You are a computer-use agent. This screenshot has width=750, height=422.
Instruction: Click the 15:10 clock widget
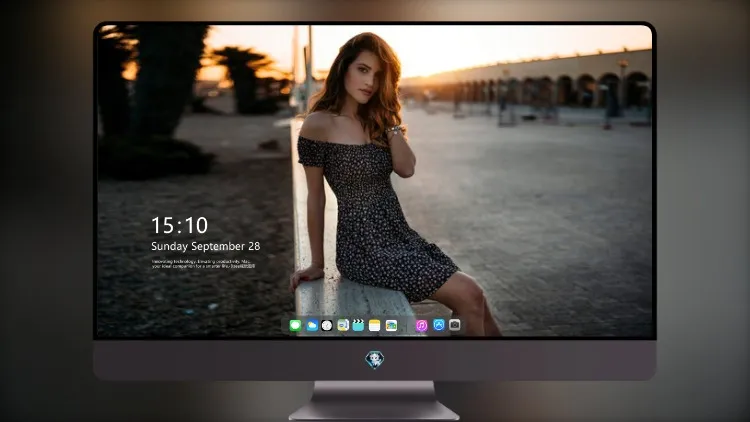(179, 225)
